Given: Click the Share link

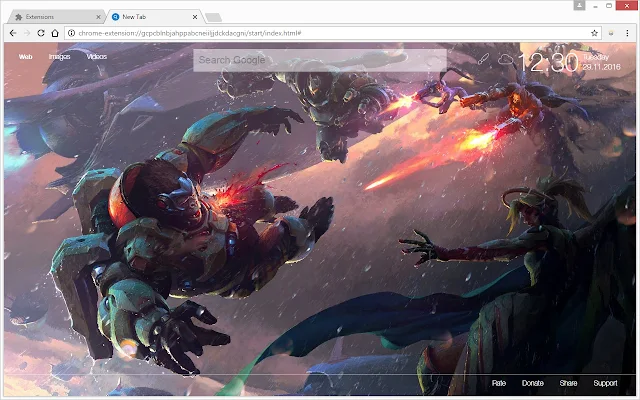Looking at the screenshot, I should pyautogui.click(x=568, y=383).
